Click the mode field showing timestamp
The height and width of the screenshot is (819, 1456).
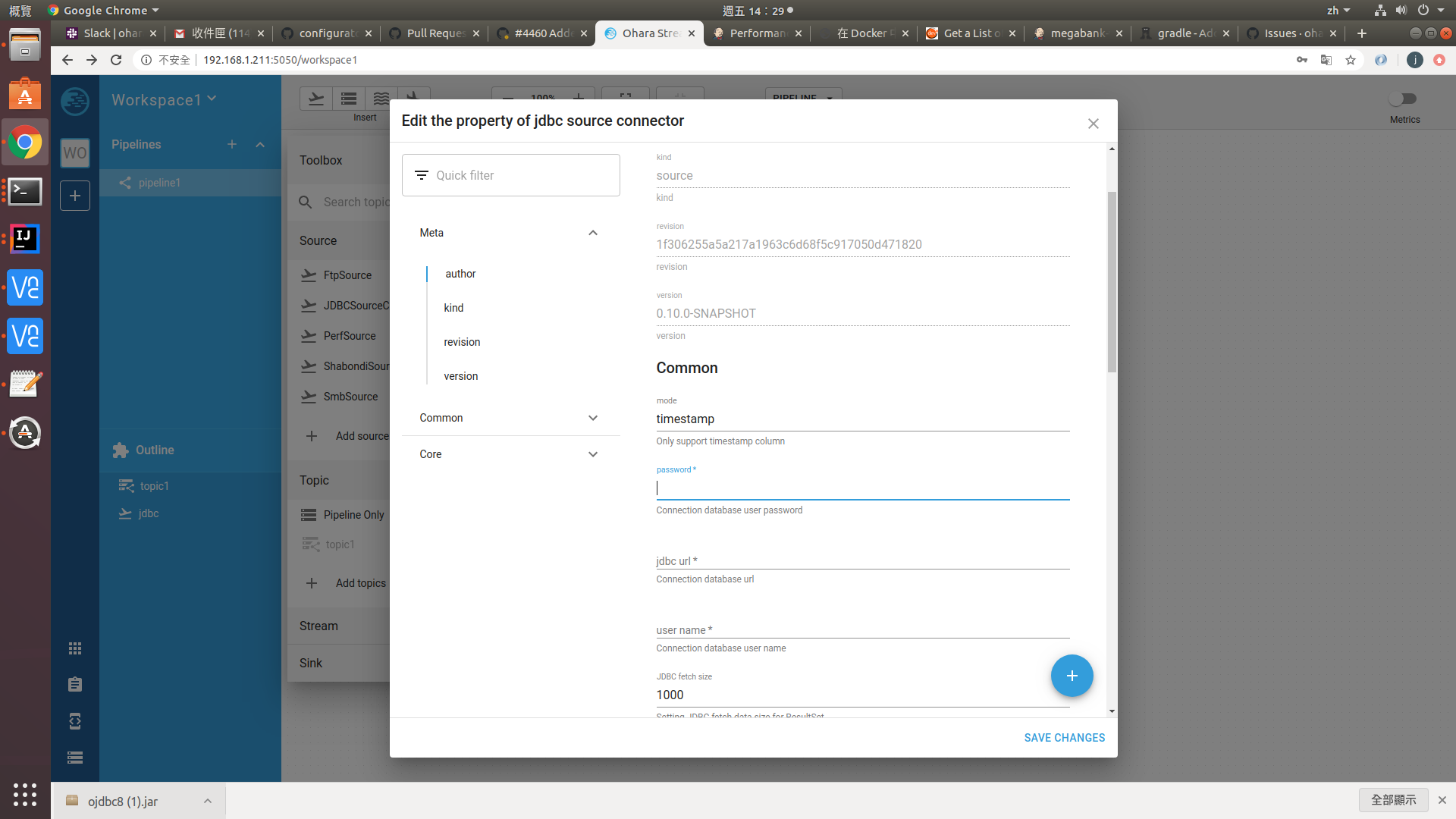click(x=863, y=419)
